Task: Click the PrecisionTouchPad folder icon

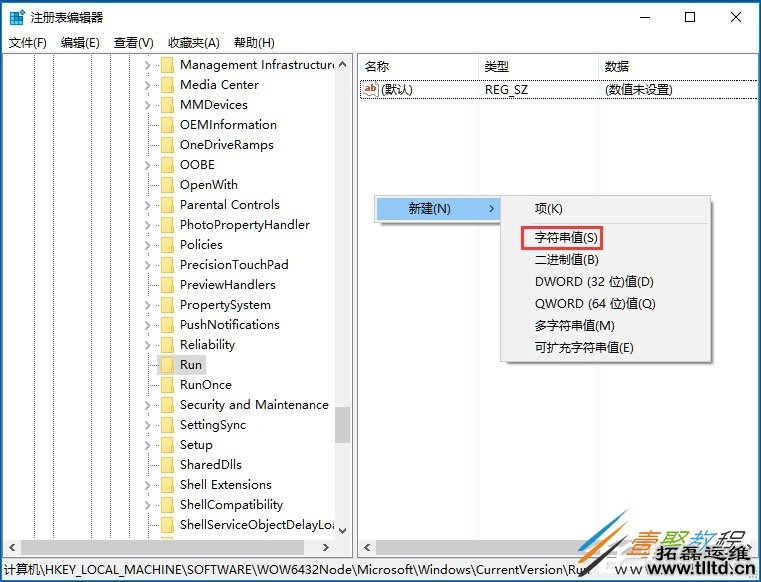Action: point(167,265)
